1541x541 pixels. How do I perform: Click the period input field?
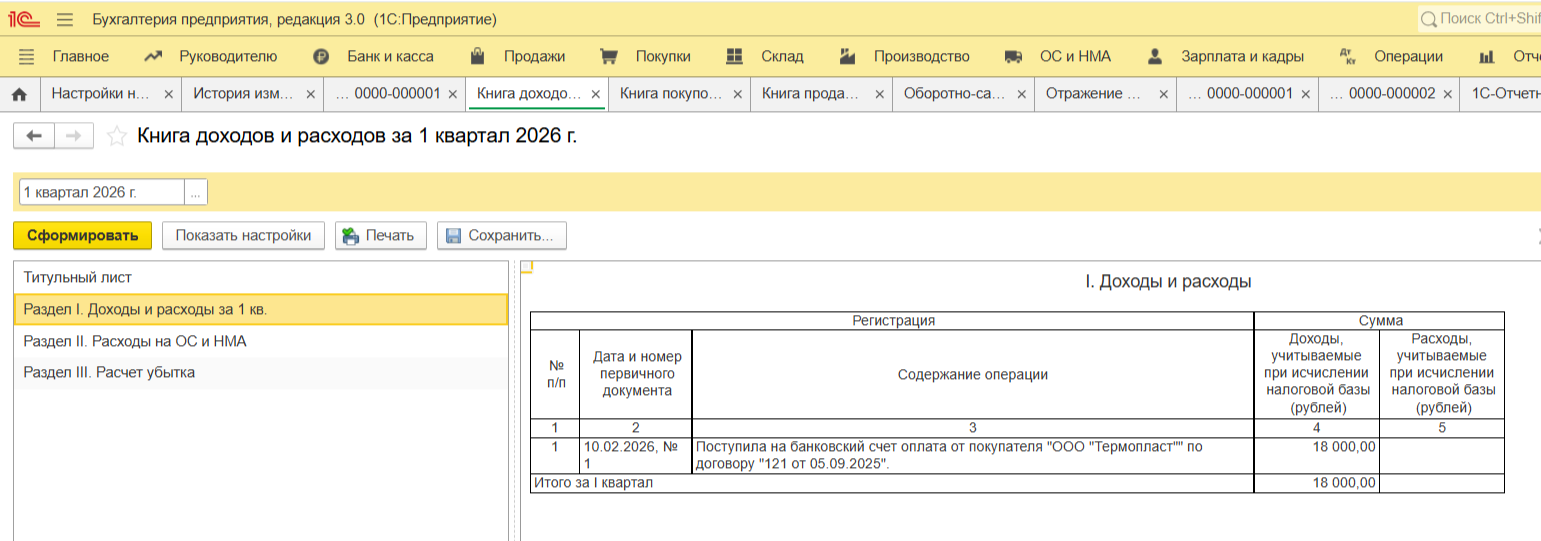pyautogui.click(x=100, y=192)
